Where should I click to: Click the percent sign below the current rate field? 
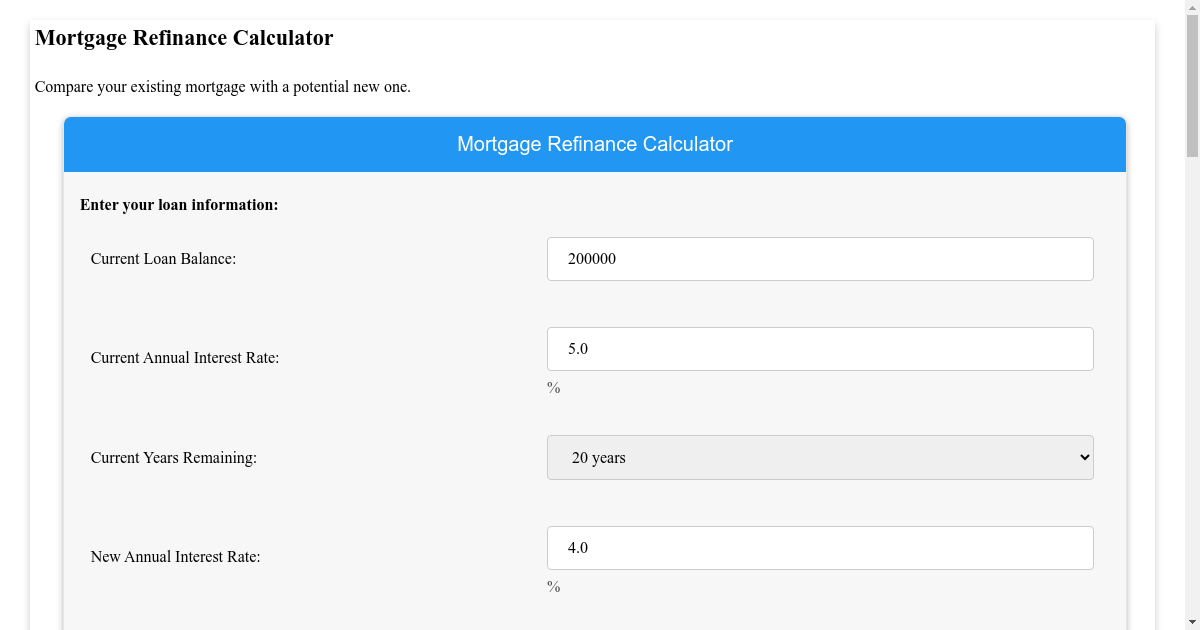[x=554, y=388]
